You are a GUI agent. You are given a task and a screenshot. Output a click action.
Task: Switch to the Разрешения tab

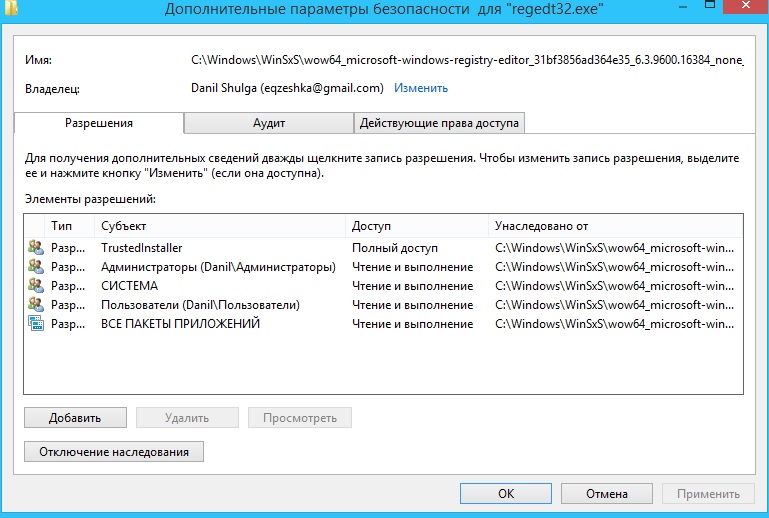(99, 123)
